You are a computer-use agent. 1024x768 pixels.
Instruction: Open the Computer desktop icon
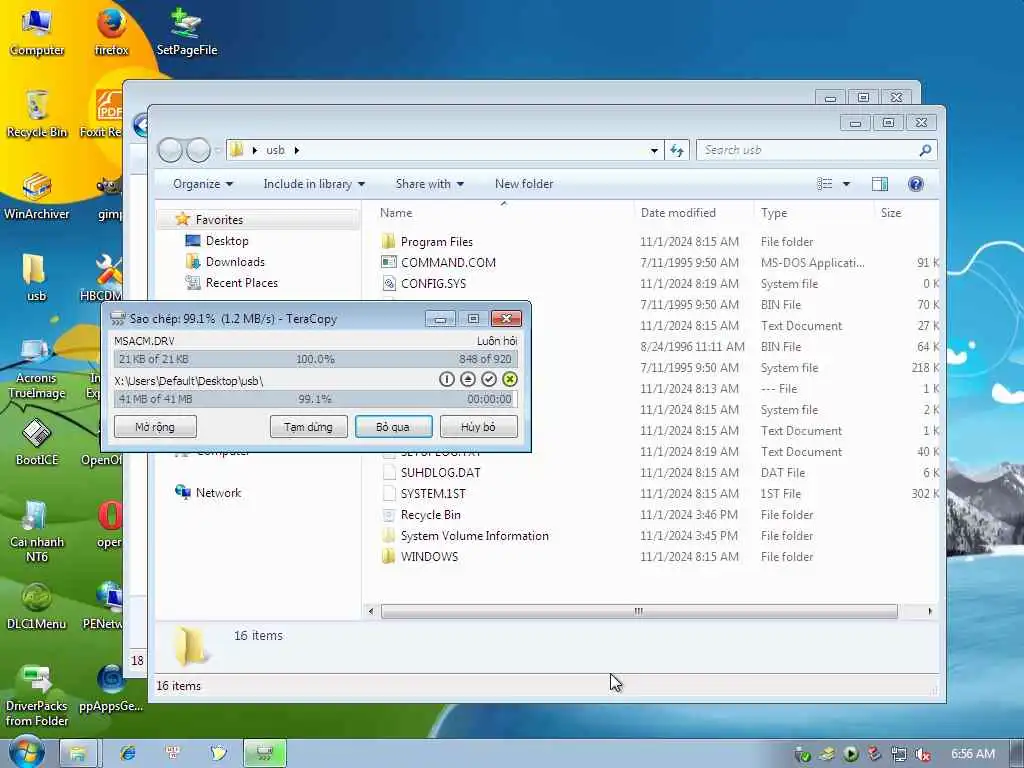coord(37,31)
